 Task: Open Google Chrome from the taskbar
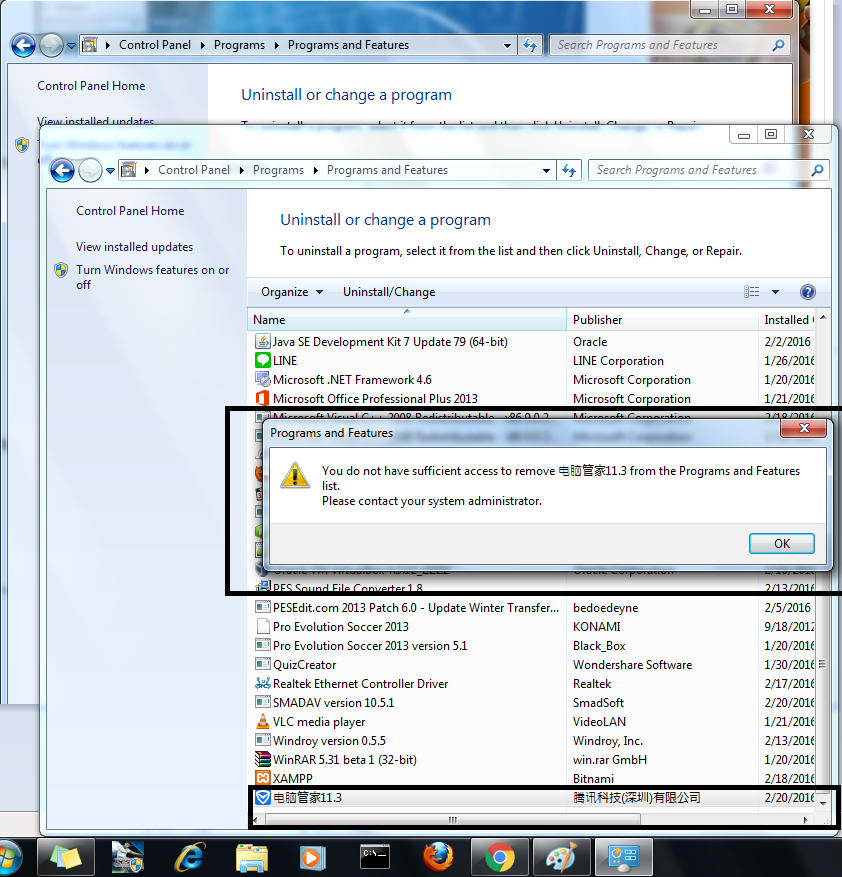pos(499,857)
